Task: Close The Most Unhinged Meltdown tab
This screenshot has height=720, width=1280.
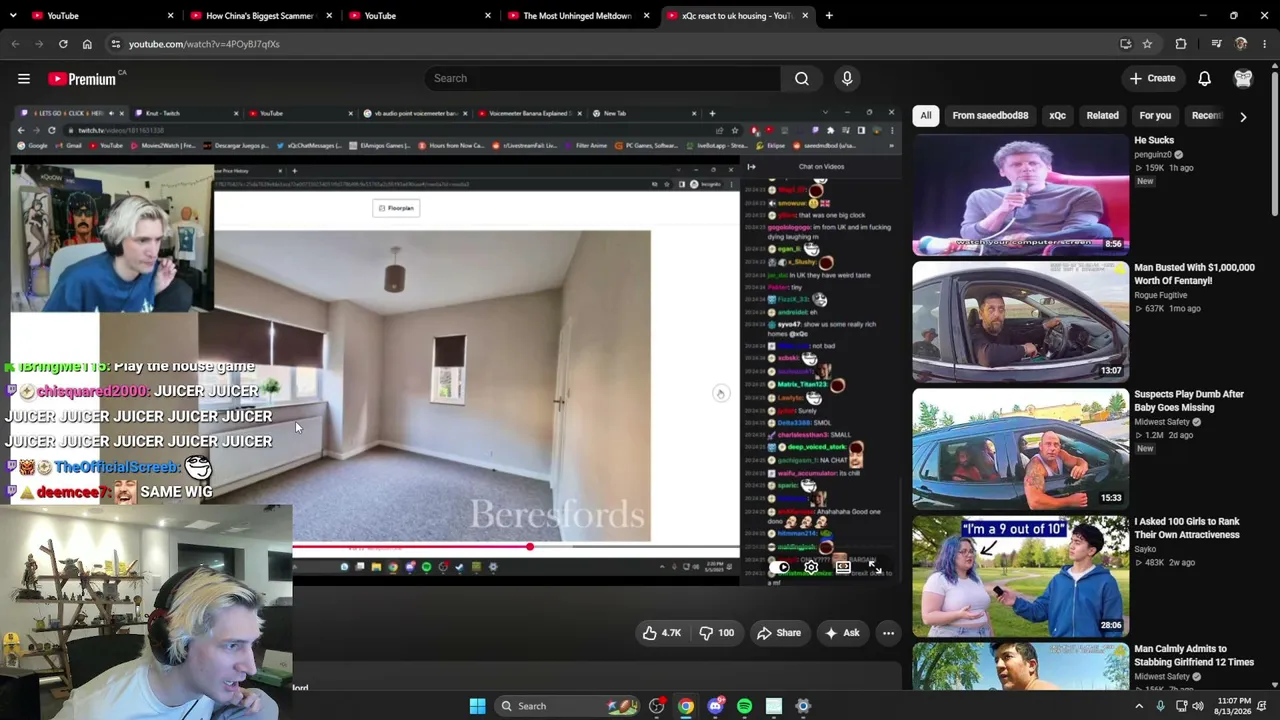Action: pos(646,16)
